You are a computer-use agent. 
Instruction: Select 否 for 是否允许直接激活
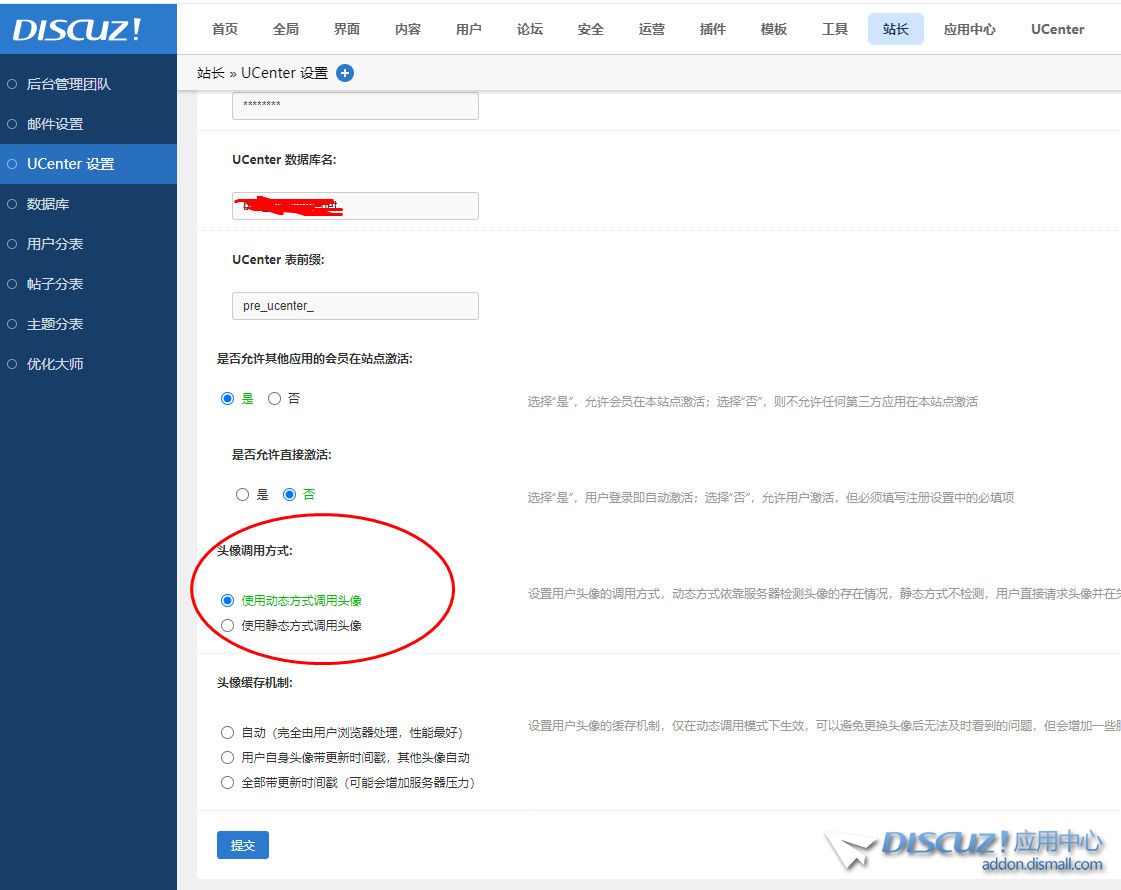click(x=290, y=495)
